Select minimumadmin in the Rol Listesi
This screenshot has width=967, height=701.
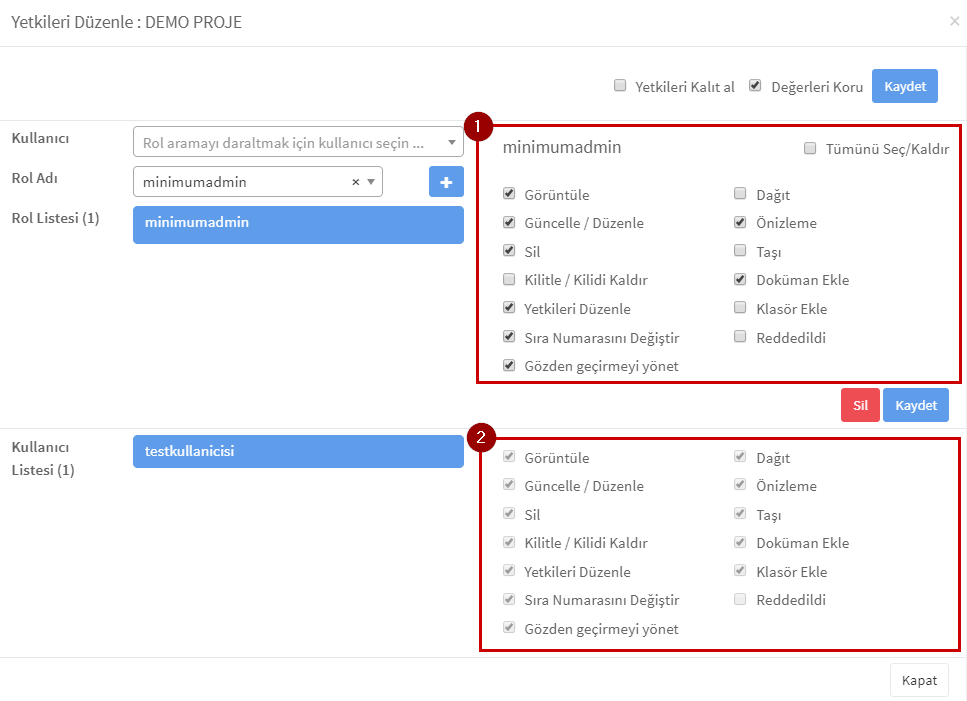pyautogui.click(x=298, y=224)
